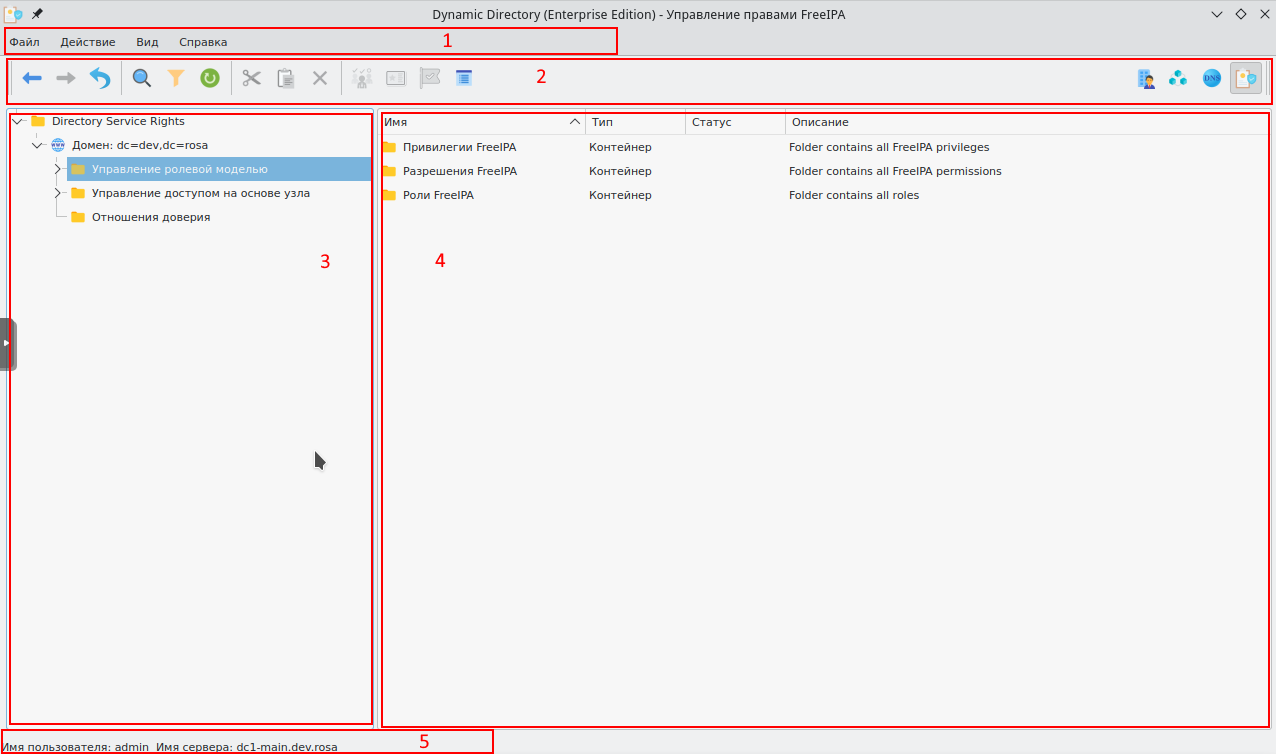Click the Описание column header
The width and height of the screenshot is (1276, 754).
click(820, 122)
